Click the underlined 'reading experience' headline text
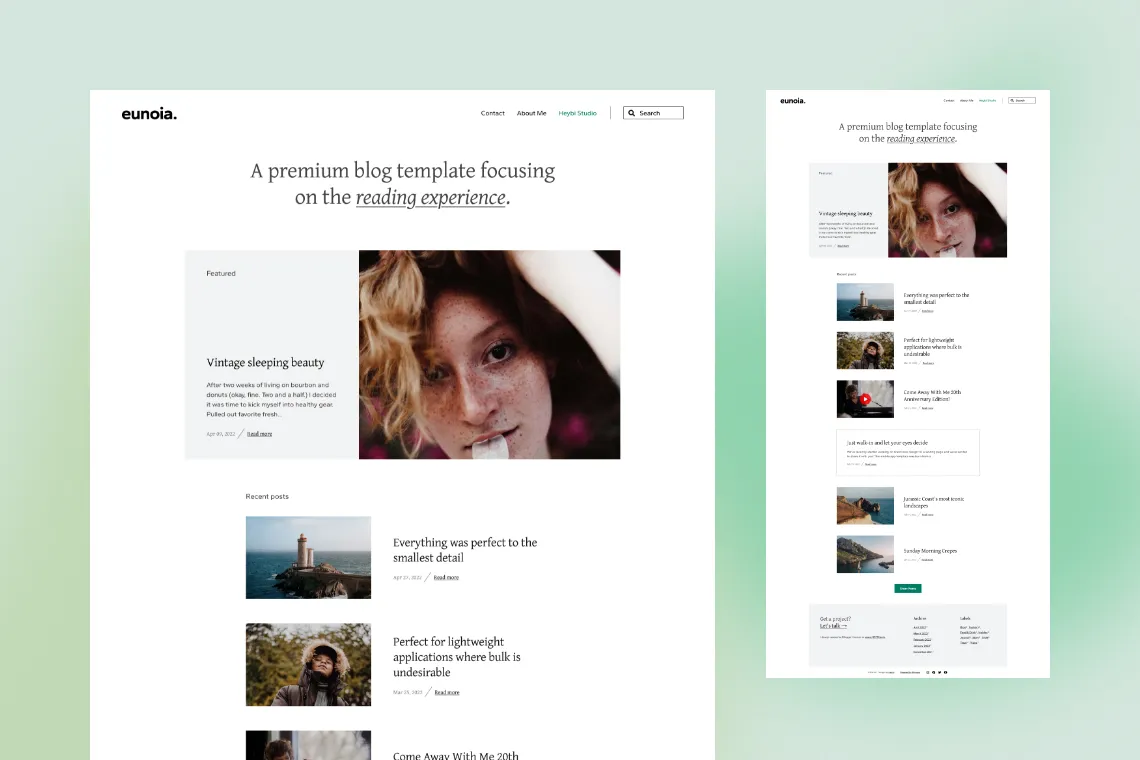The height and width of the screenshot is (760, 1140). point(430,197)
